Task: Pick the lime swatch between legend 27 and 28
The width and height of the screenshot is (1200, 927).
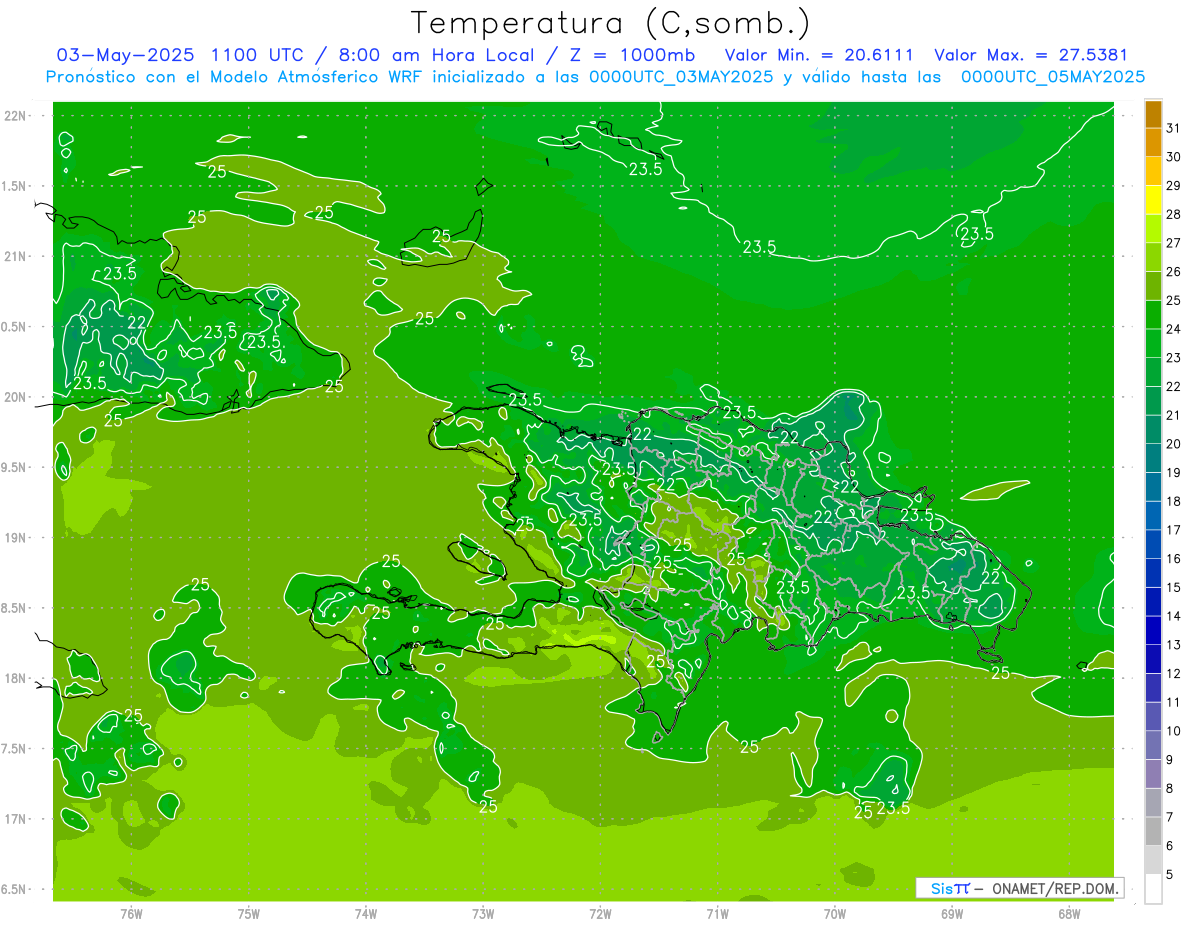Action: [1153, 229]
